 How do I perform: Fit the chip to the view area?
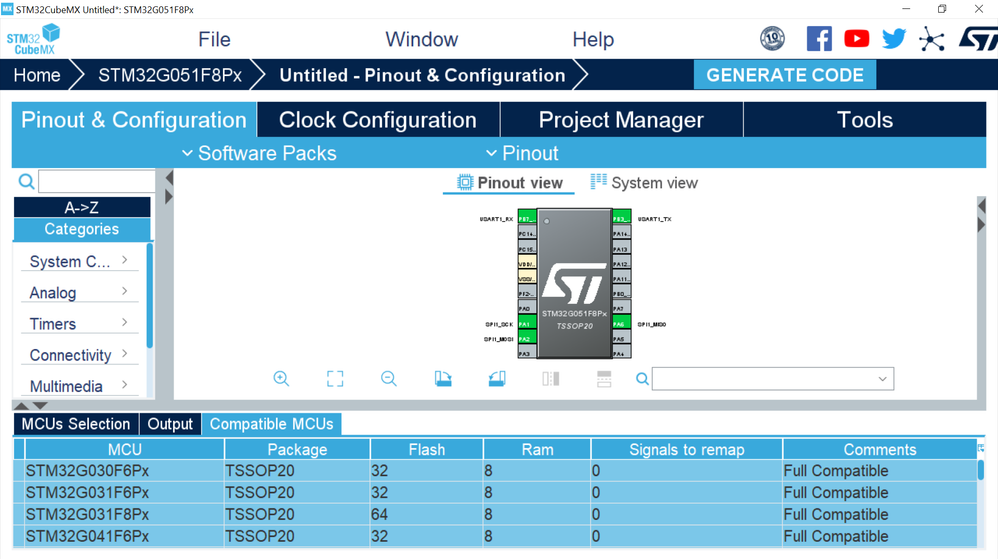pos(335,379)
